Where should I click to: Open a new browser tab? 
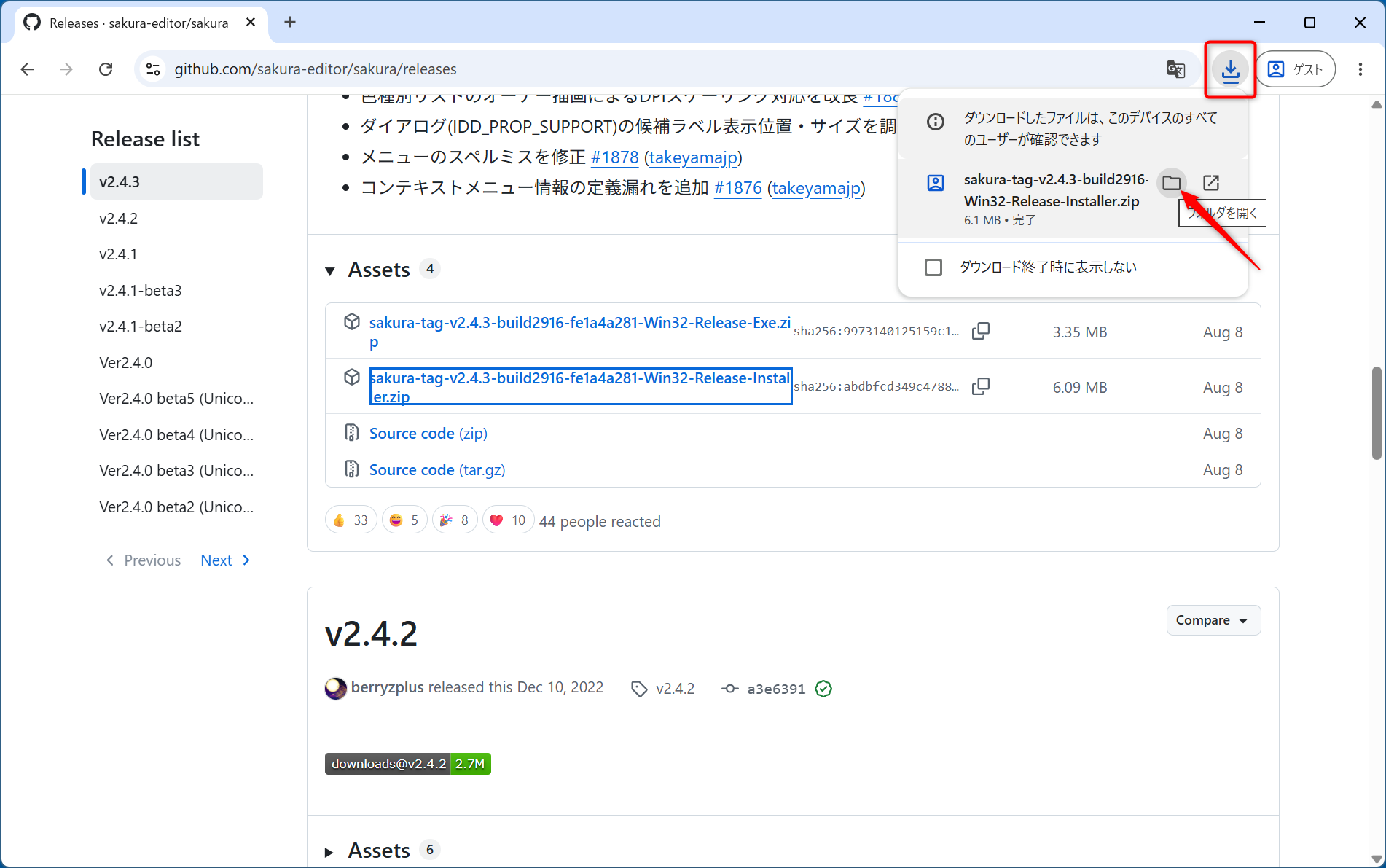[290, 23]
